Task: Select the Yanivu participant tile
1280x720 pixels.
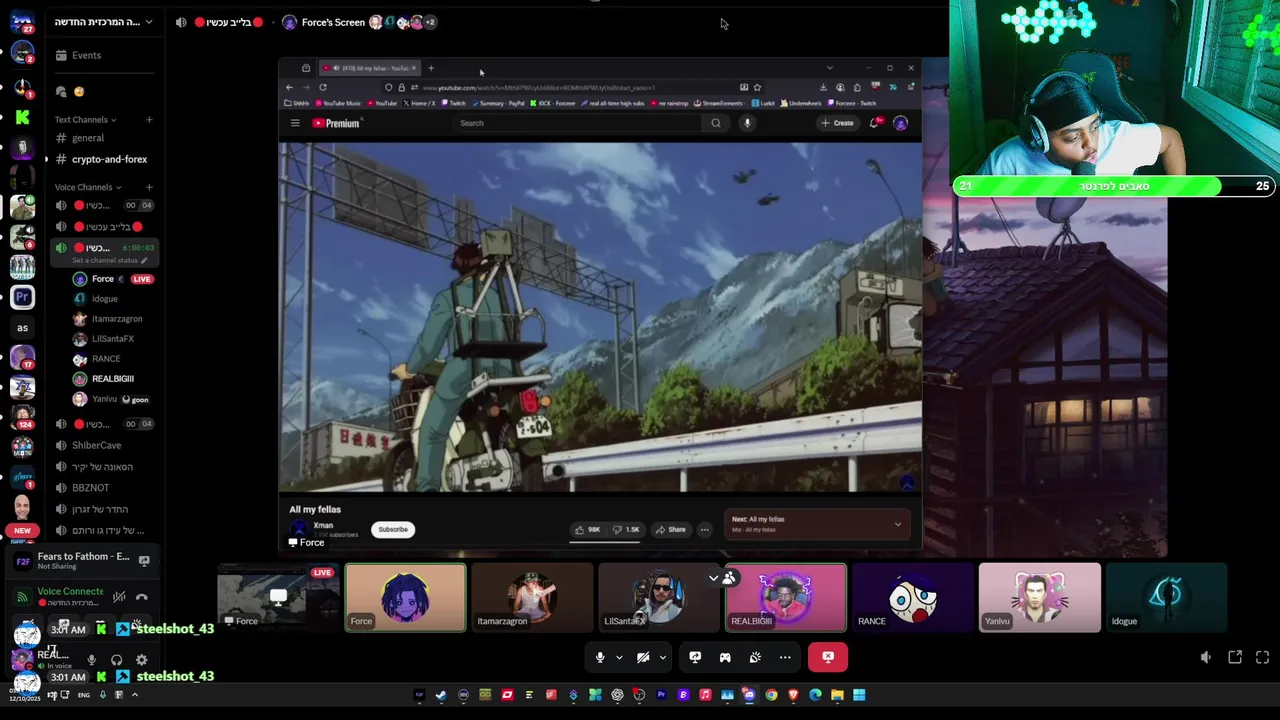Action: pyautogui.click(x=1039, y=598)
